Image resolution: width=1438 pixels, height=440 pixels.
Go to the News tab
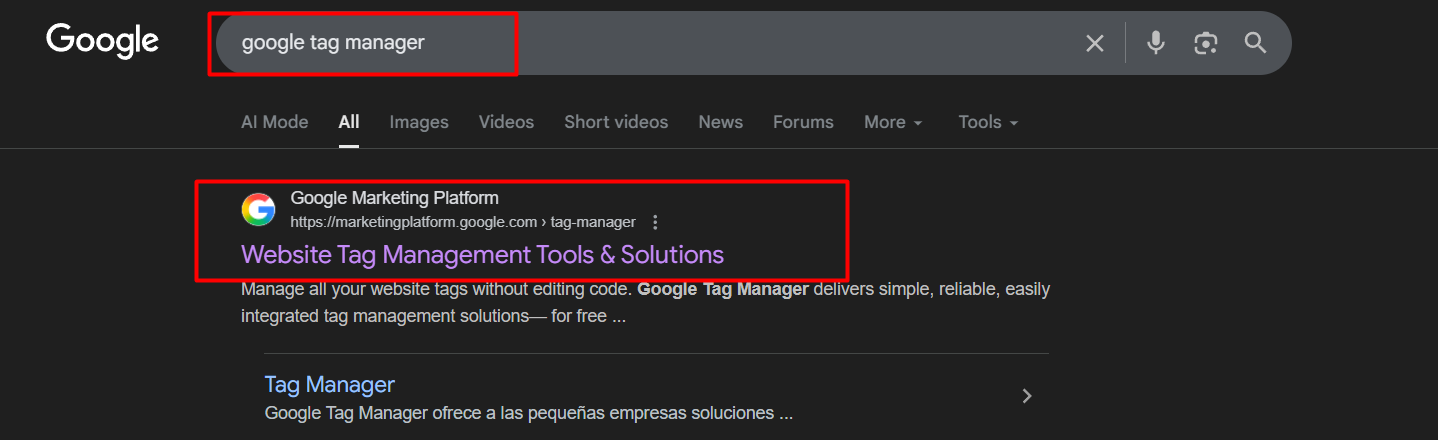(720, 122)
